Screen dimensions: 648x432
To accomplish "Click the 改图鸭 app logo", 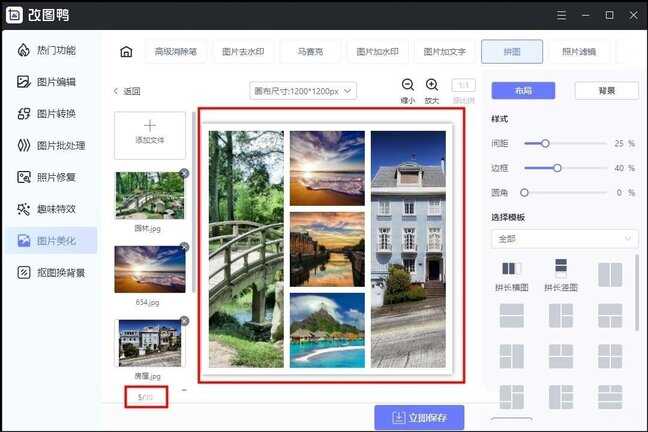I will [14, 15].
